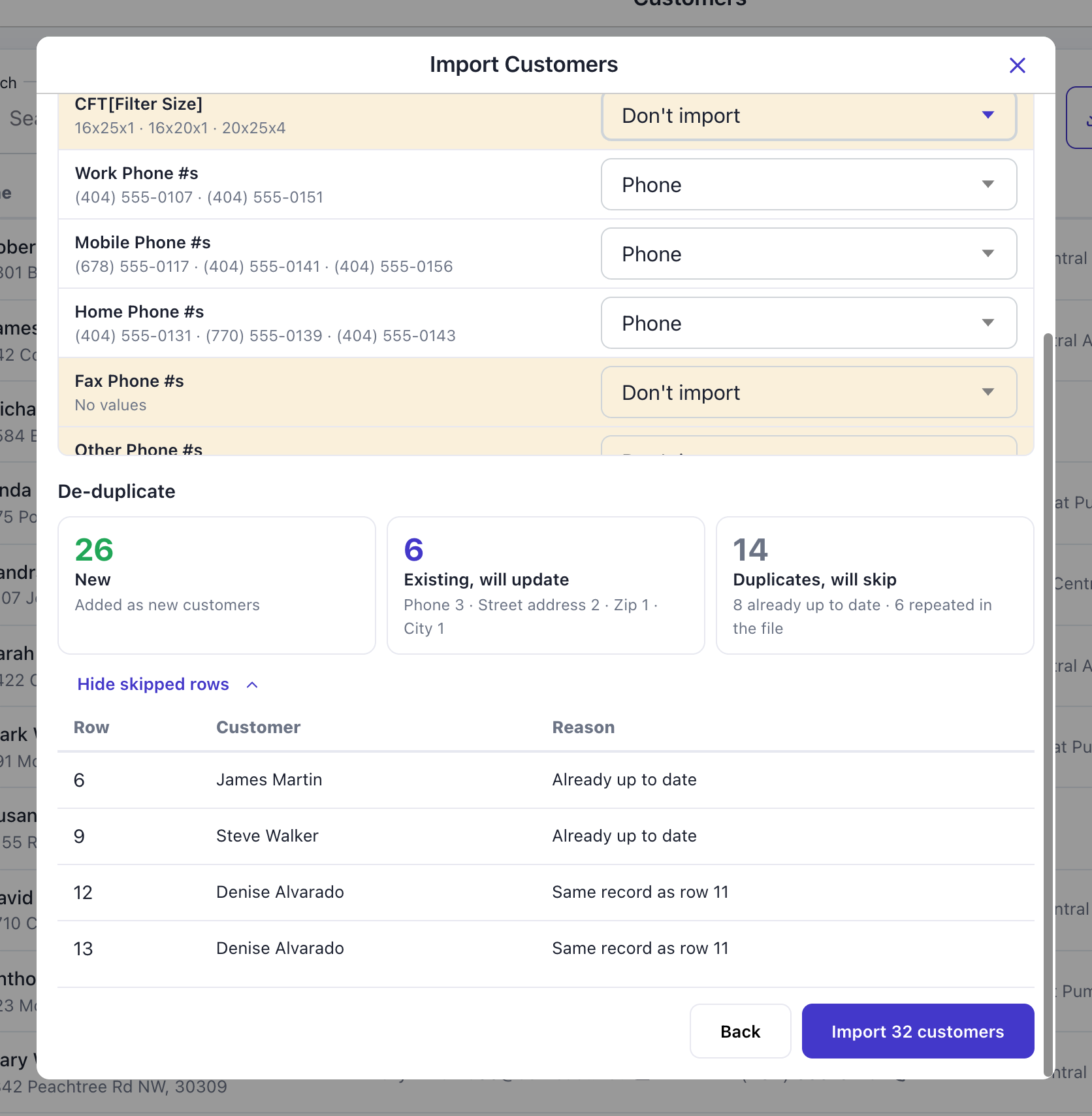Screen dimensions: 1092x1116
Task: Select the James Martin skipped row
Action: pos(546,780)
